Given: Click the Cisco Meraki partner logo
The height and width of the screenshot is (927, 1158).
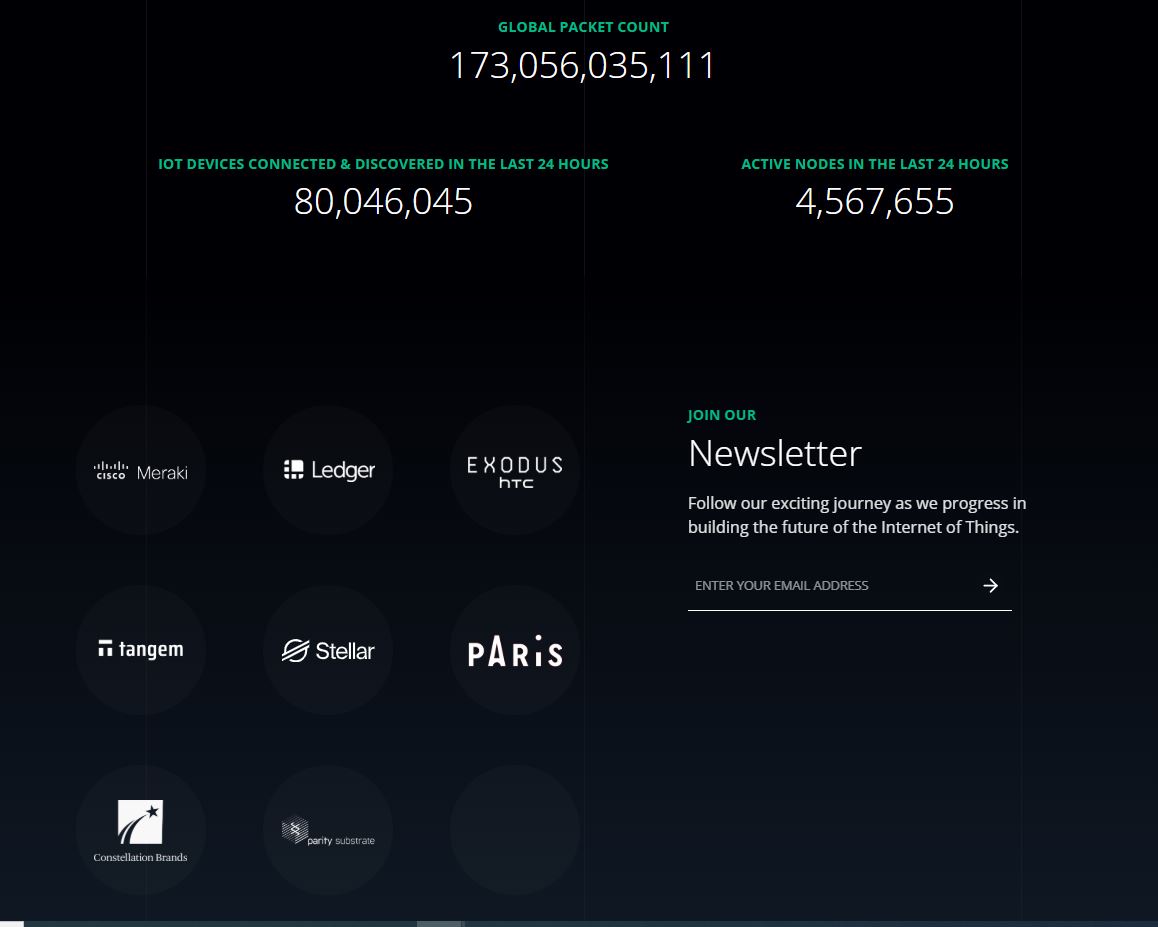Looking at the screenshot, I should pos(140,471).
